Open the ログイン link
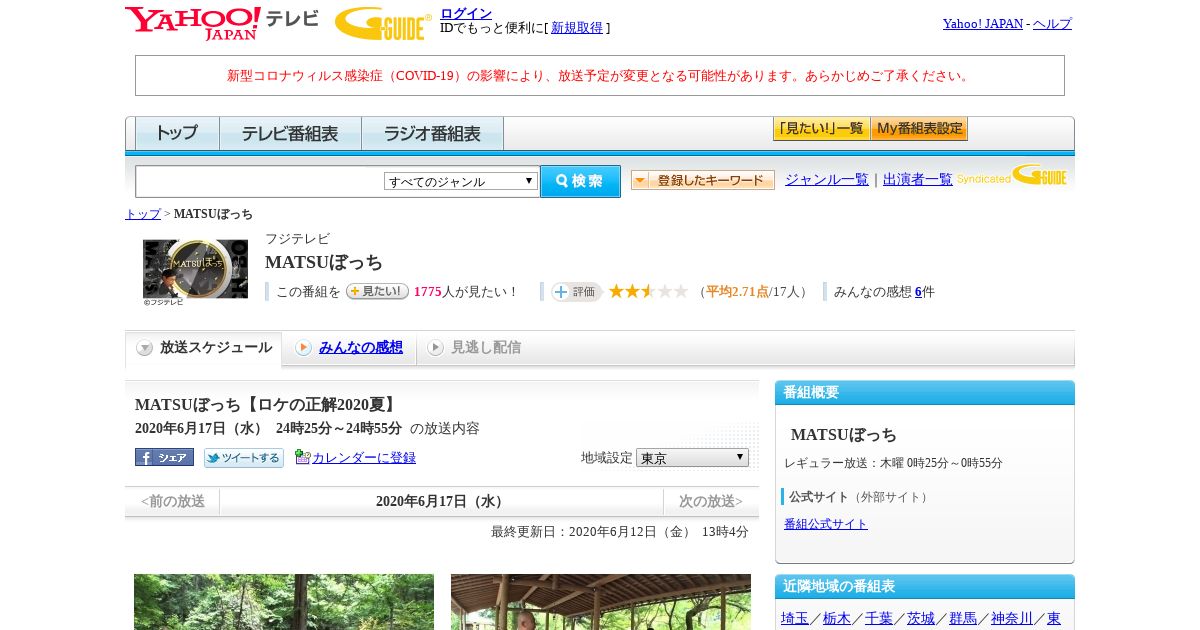Viewport: 1200px width, 630px height. (466, 13)
